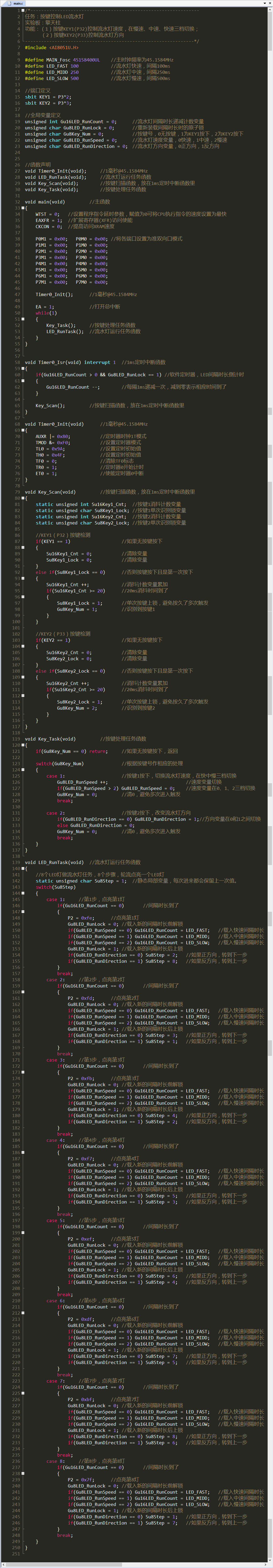Collapse the switch(Gu8Key_Num) fold at line 124
Viewport: 273px width, 1568px height.
tap(23, 770)
